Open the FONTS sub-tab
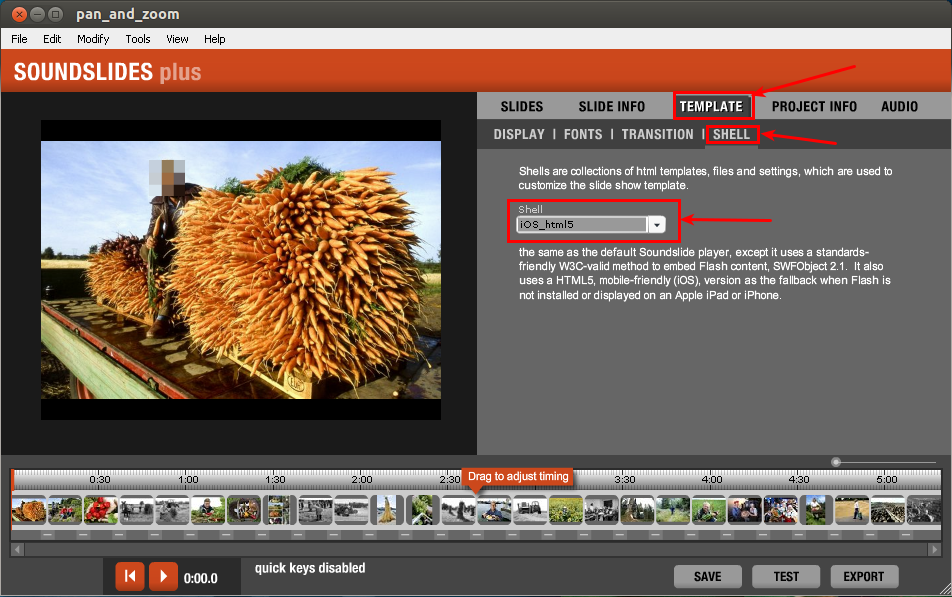The height and width of the screenshot is (597, 952). [583, 134]
